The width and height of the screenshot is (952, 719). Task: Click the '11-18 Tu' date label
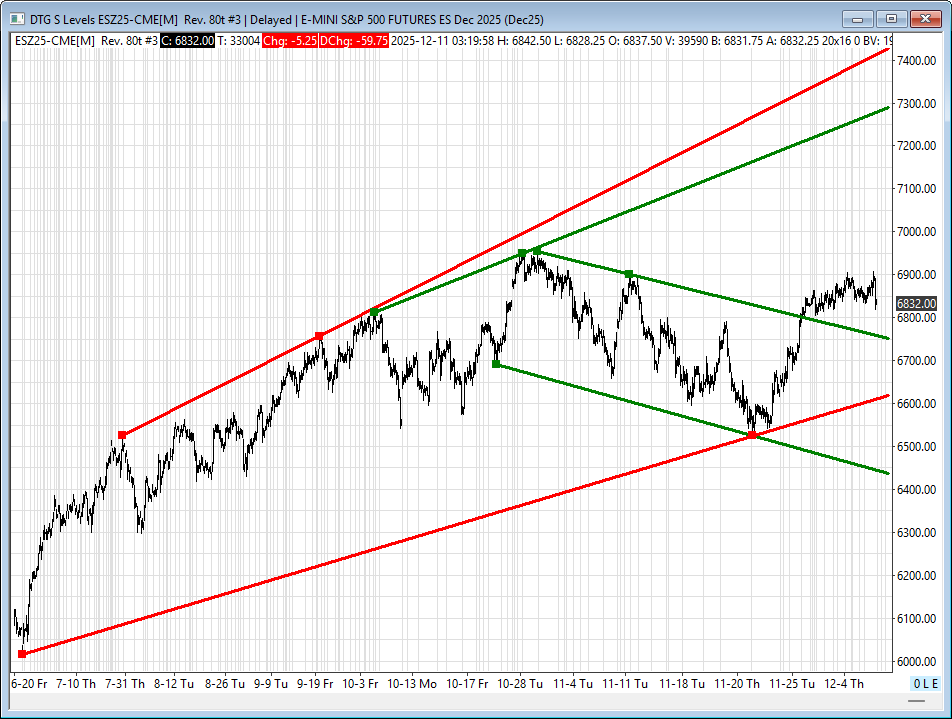(682, 684)
